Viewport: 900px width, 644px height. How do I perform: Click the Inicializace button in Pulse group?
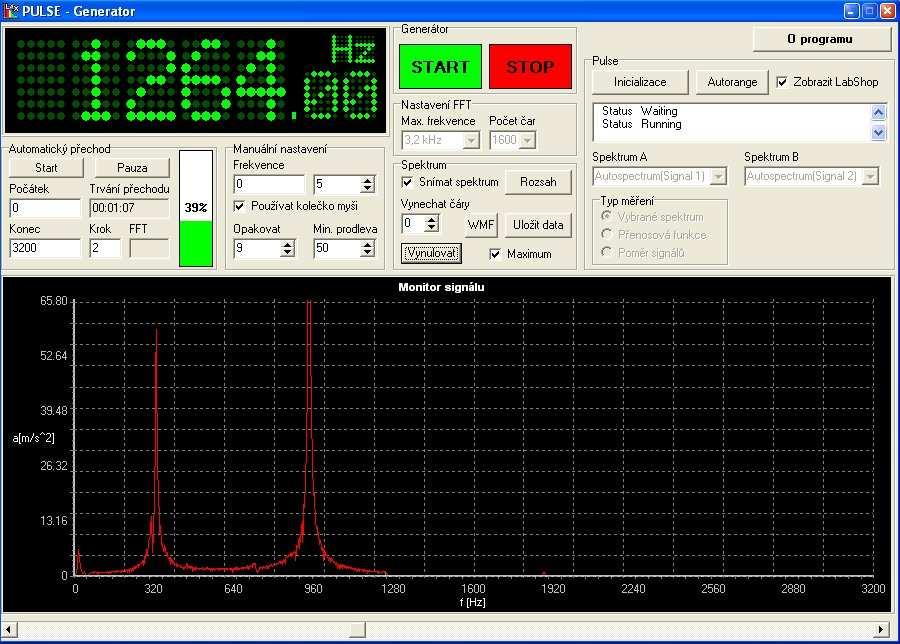640,82
